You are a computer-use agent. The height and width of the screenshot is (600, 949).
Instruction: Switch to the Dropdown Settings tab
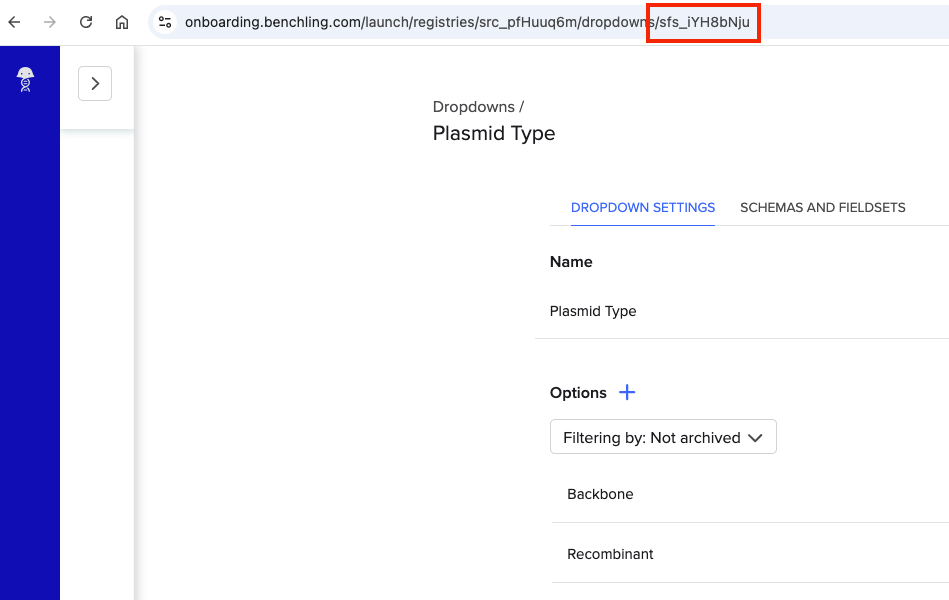[642, 208]
